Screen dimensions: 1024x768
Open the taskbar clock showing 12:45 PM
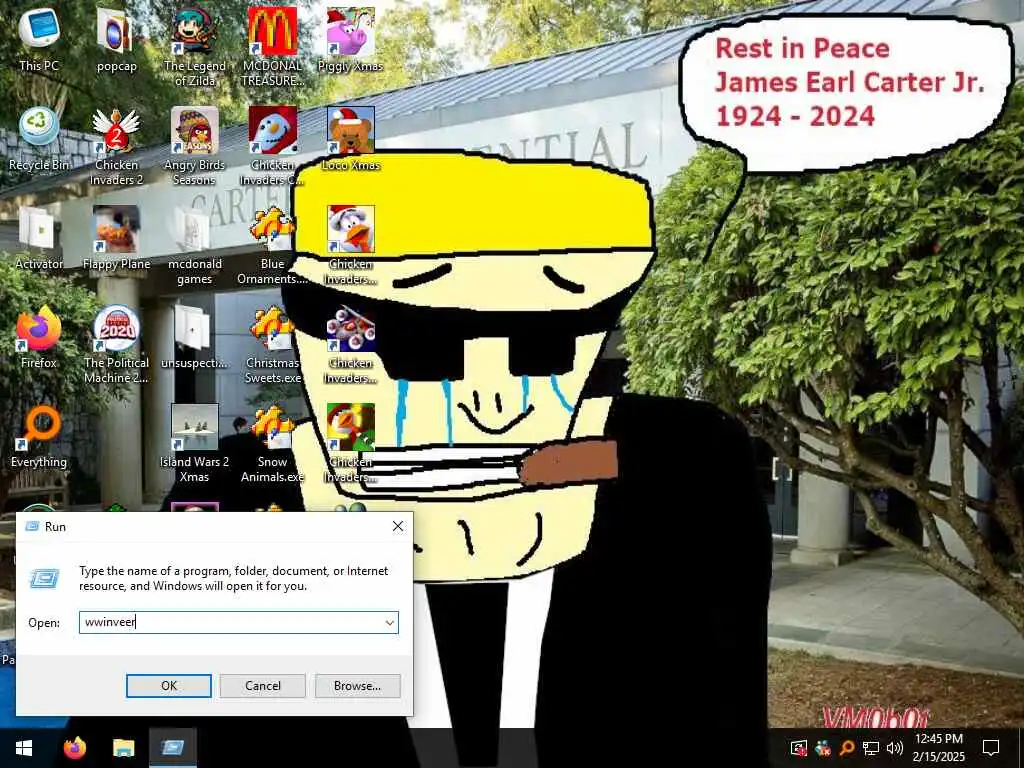tap(938, 748)
